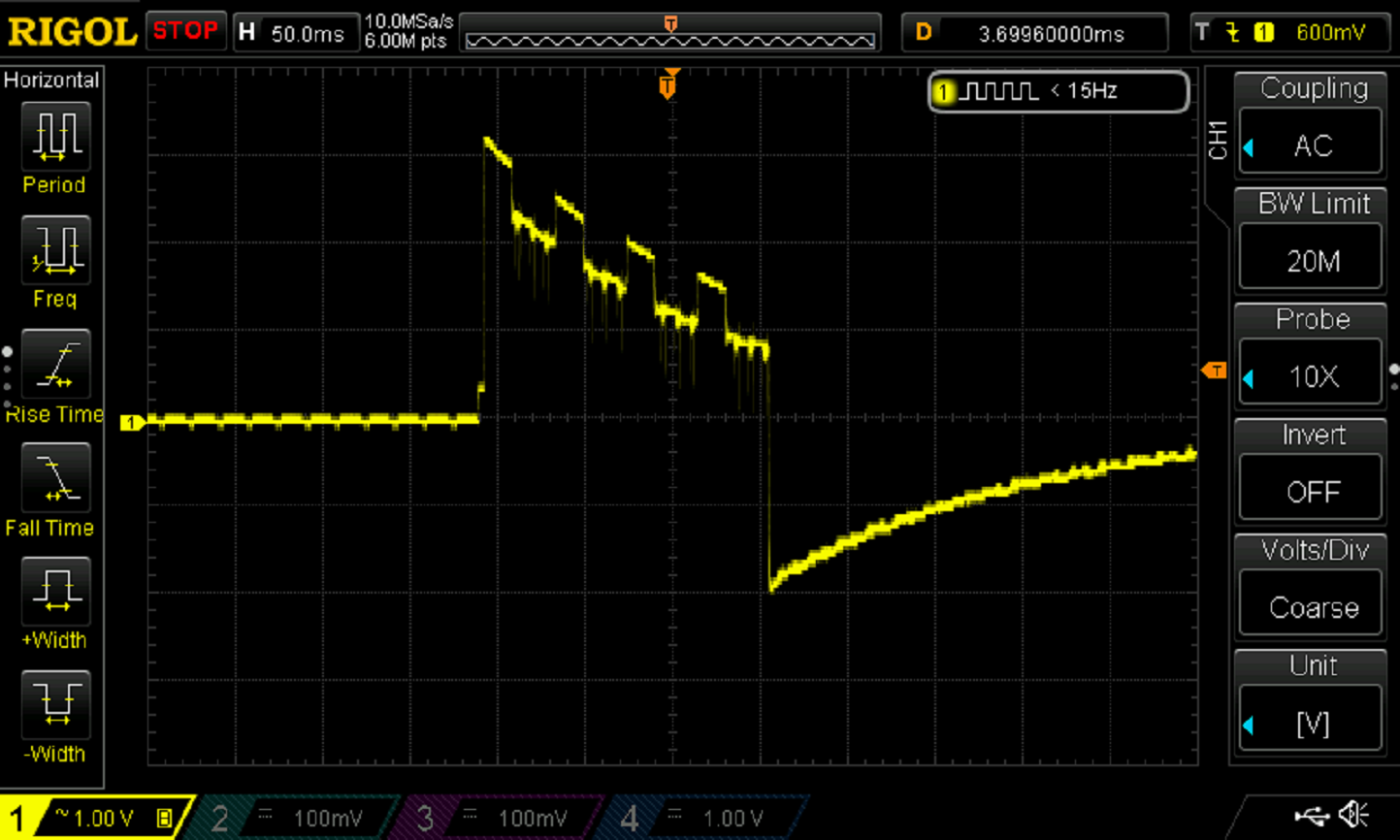This screenshot has height=840, width=1400.
Task: Click the CH1 vertical menu tab label
Action: [x=1218, y=141]
